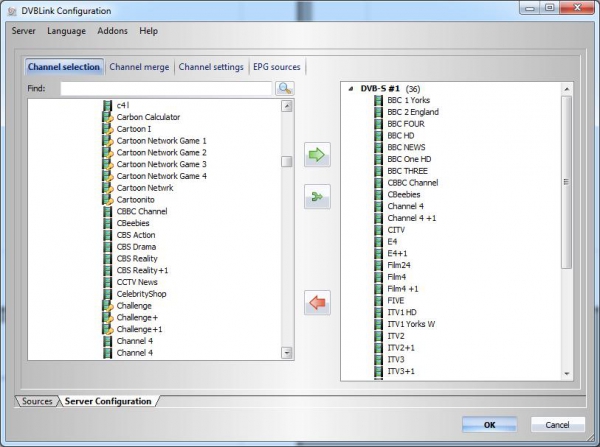Click the left channel list scrollbar thumb
The height and width of the screenshot is (447, 600).
tap(287, 162)
